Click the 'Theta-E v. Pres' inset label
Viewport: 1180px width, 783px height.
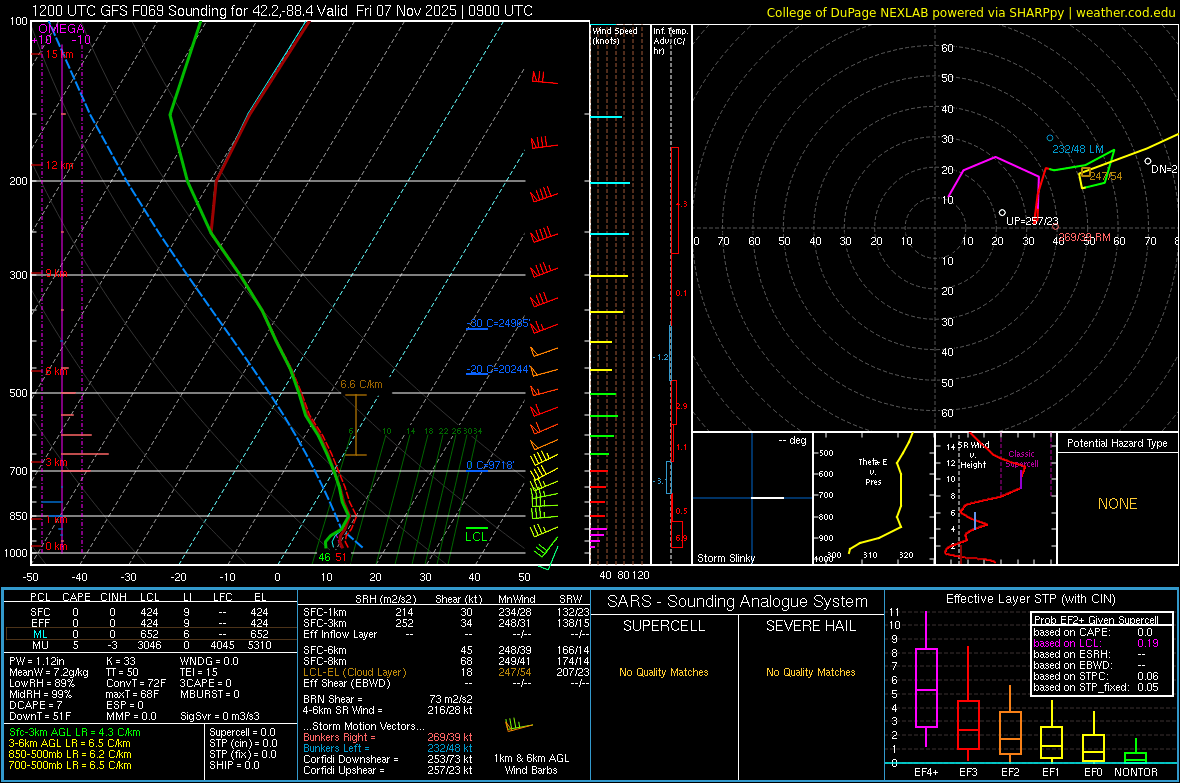click(x=873, y=471)
